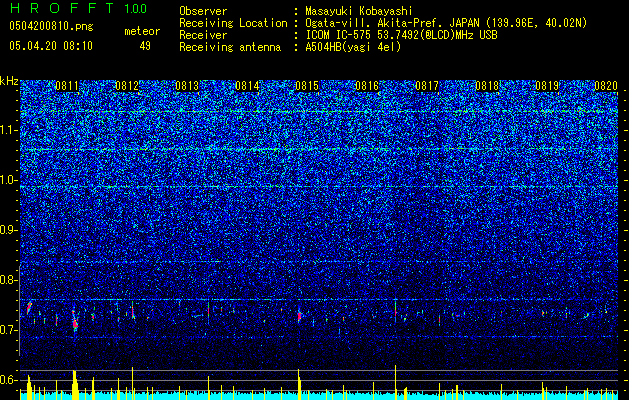
Task: Click the observer name Masayuki Kobayashi
Action: [359, 11]
